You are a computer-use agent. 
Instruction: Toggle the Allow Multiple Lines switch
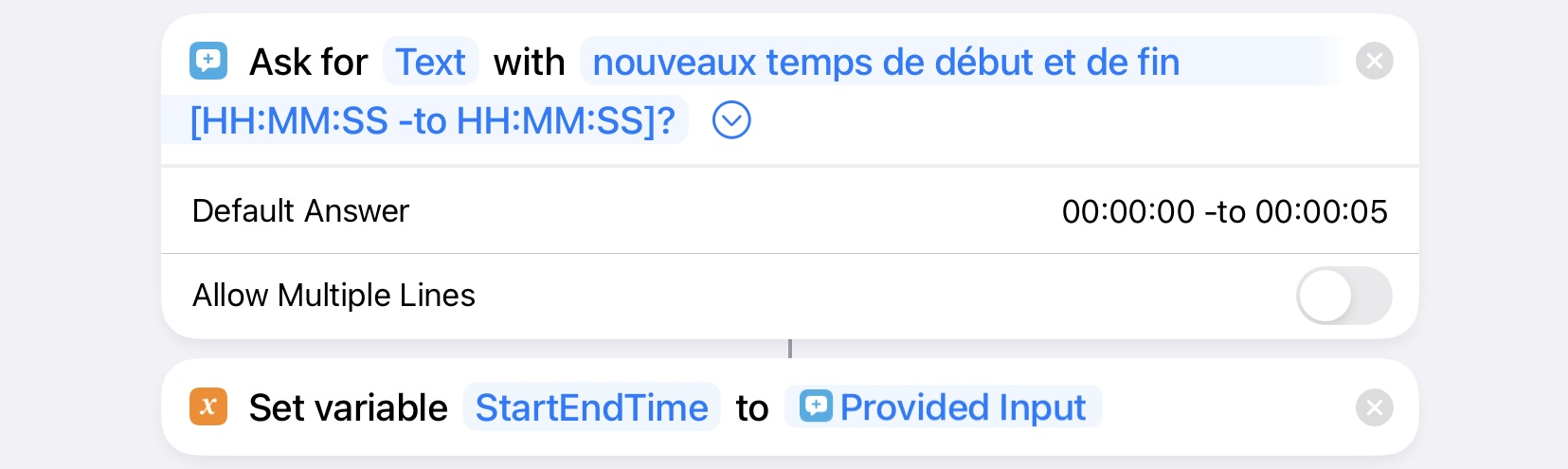pos(1343,296)
